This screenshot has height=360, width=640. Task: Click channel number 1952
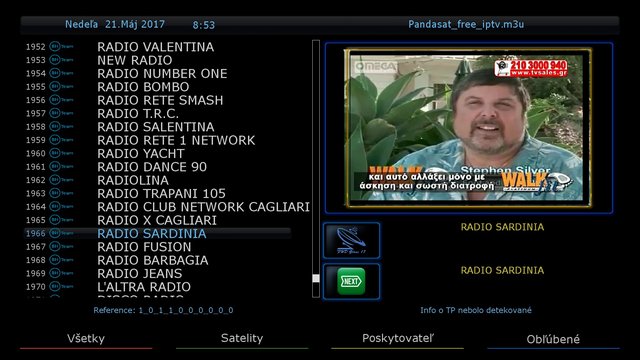[36, 47]
